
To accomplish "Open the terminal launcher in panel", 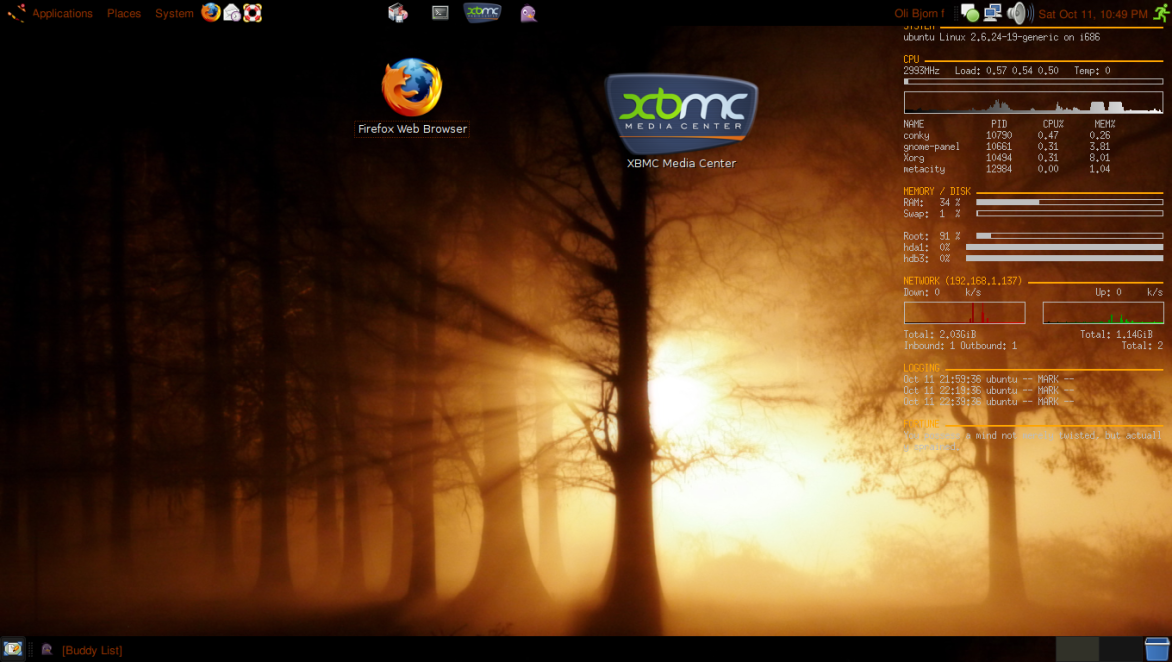I will 440,13.
